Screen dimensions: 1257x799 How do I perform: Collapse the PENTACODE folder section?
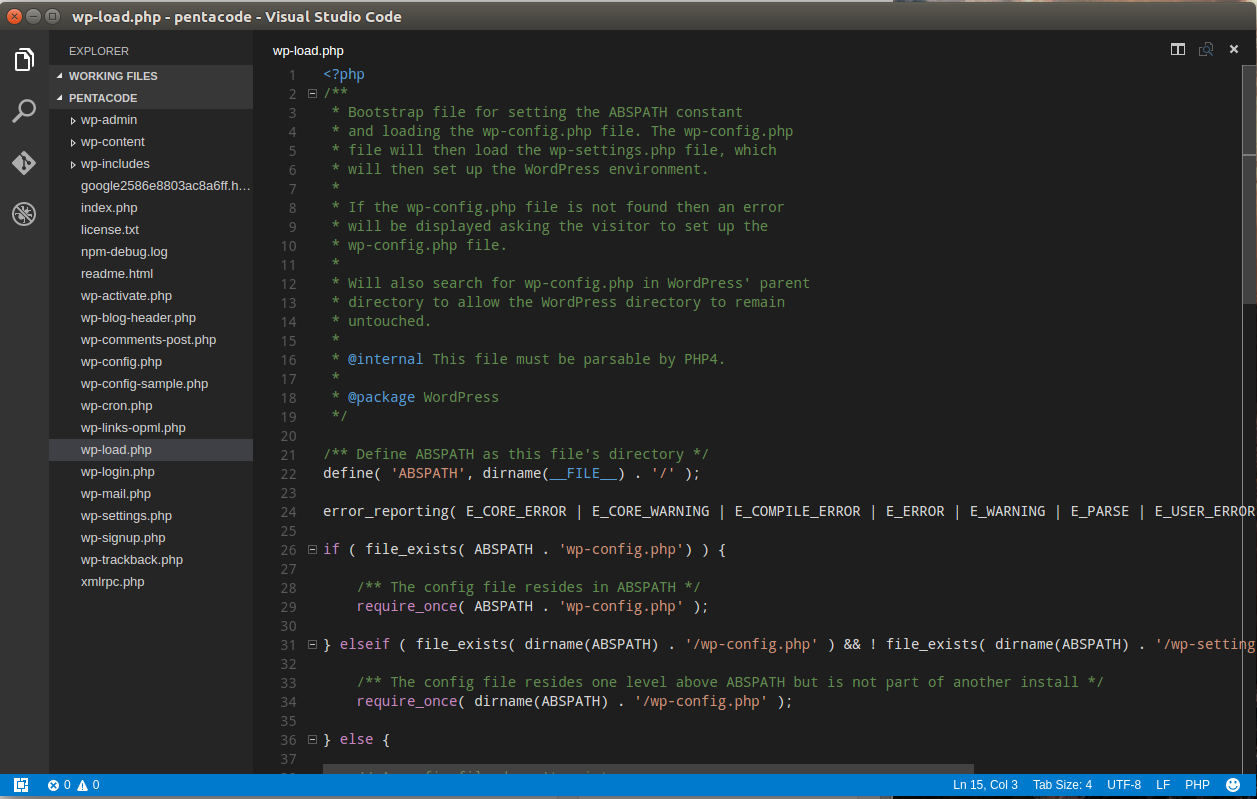[x=151, y=98]
